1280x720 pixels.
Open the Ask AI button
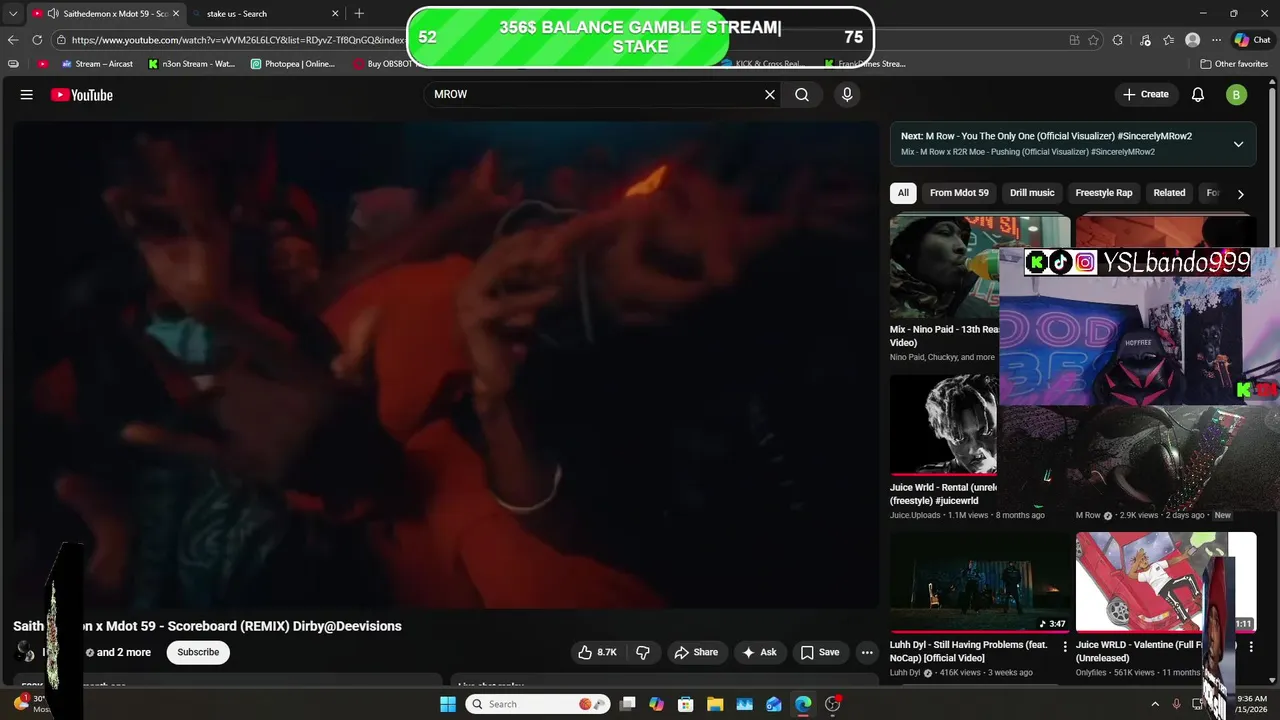coord(759,652)
